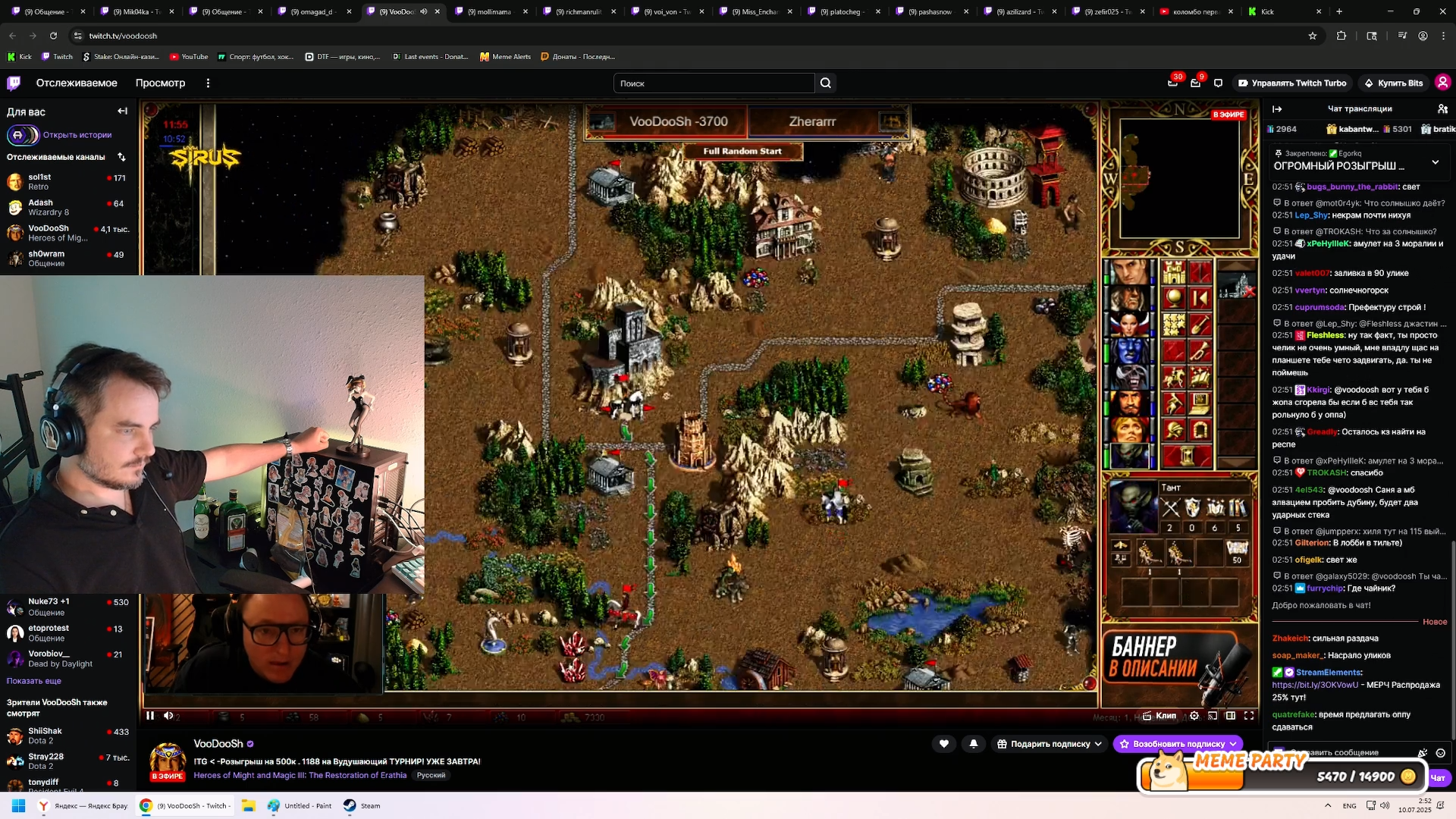Pause the stream playback
The height and width of the screenshot is (819, 1456).
click(x=150, y=716)
